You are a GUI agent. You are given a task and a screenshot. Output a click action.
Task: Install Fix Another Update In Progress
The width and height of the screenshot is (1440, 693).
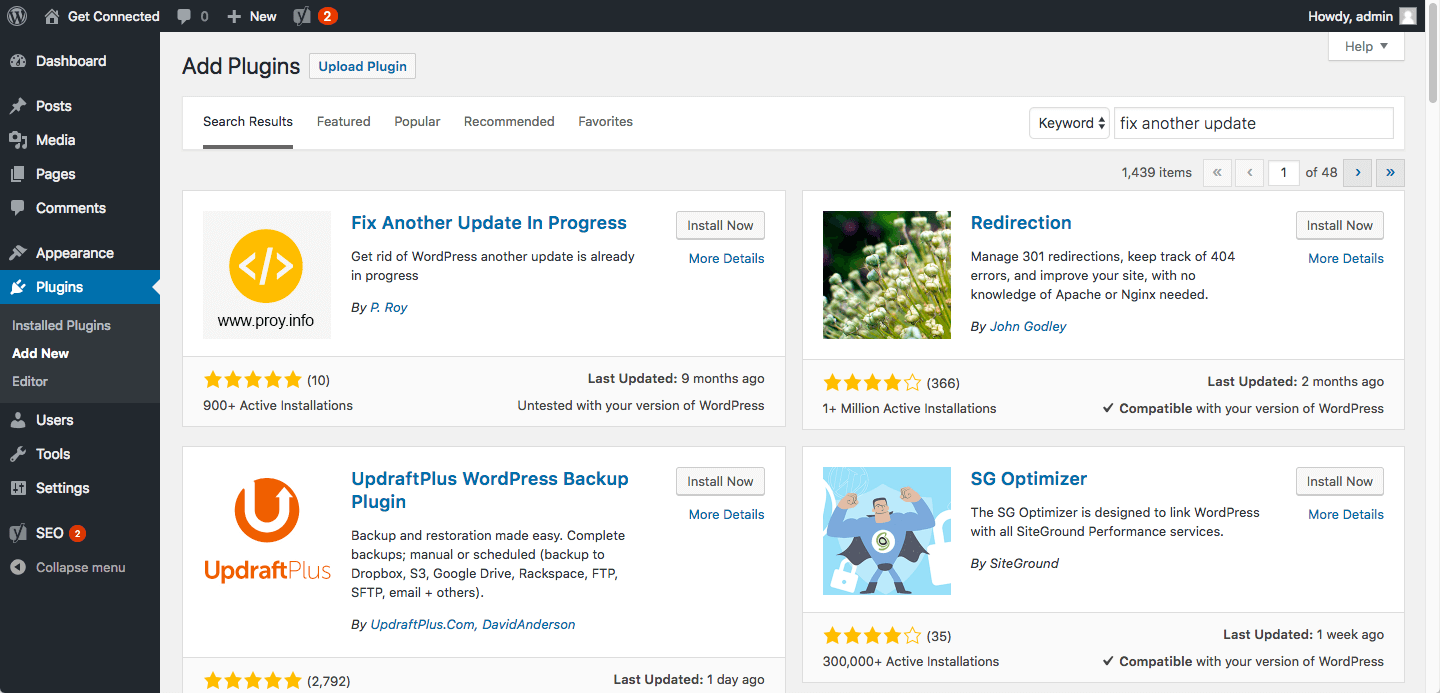[x=720, y=225]
